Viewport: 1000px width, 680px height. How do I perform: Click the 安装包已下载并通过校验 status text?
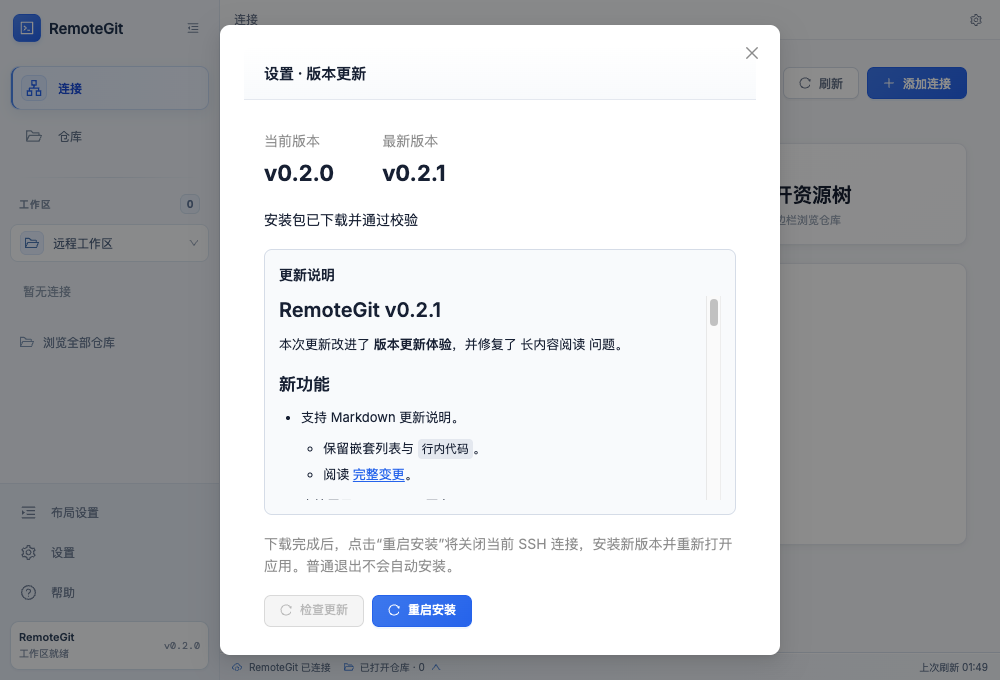pos(341,220)
